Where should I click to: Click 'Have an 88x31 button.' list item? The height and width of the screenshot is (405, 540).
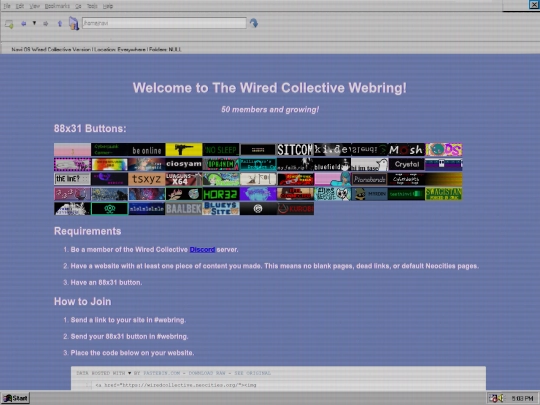106,282
